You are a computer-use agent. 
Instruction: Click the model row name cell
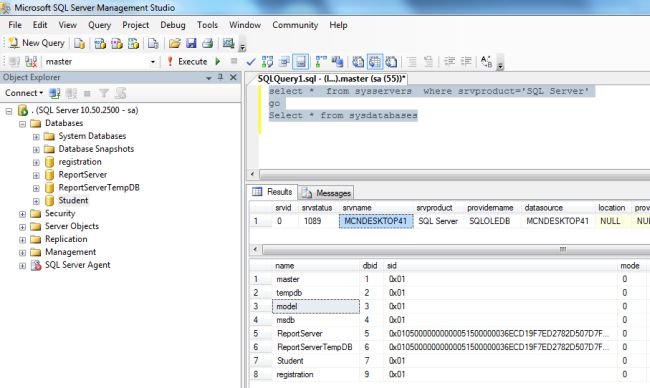[x=316, y=306]
